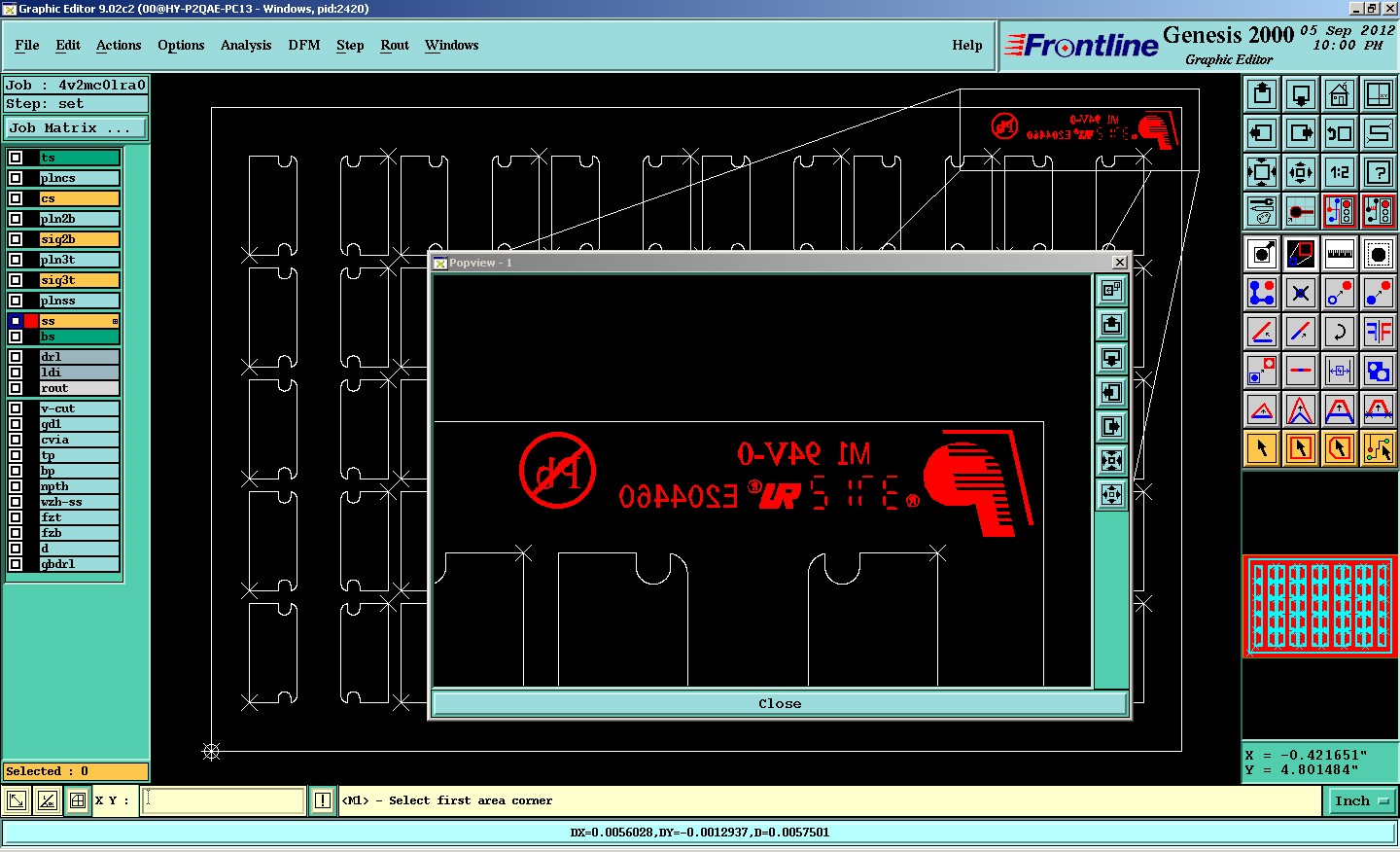Toggle the rout layer checkbox

(x=16, y=388)
